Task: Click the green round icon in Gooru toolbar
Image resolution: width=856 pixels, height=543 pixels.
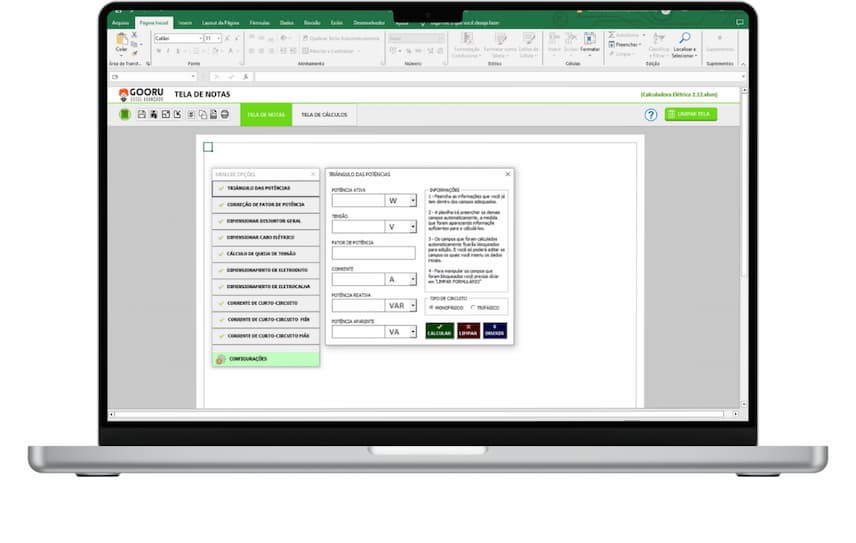Action: click(x=125, y=115)
